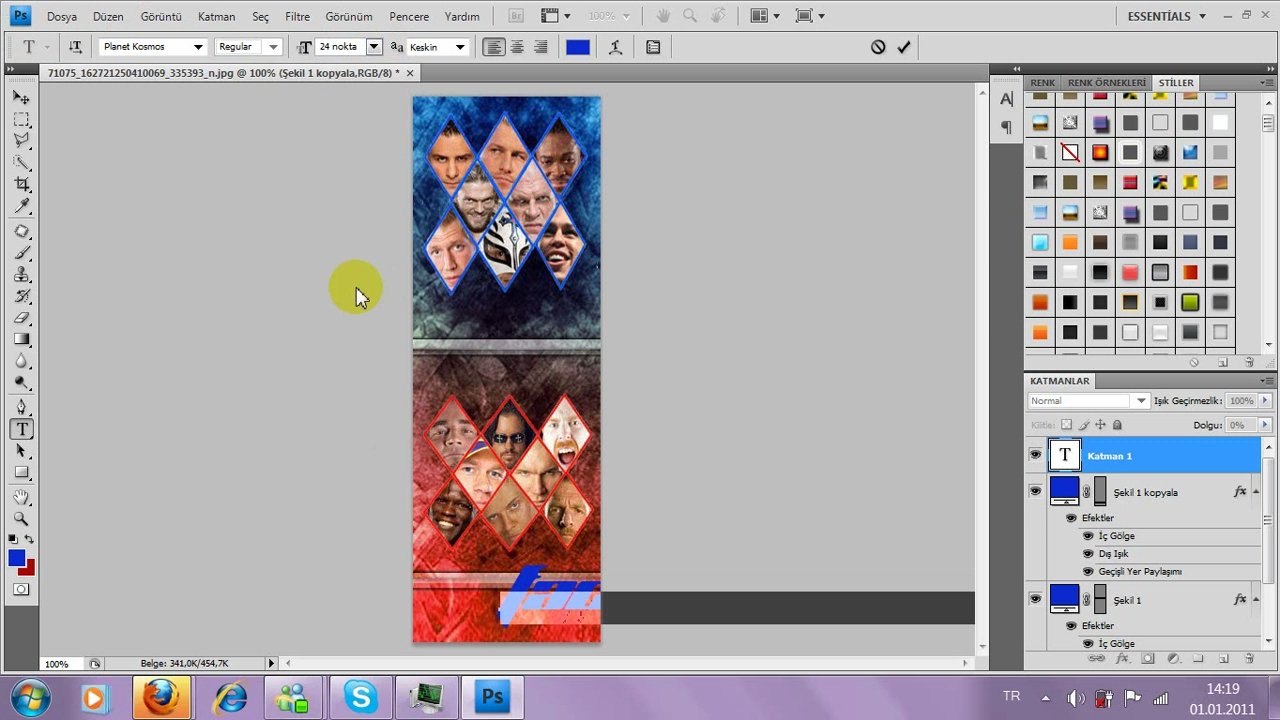Open font family dropdown Planet Kosmos
Image resolution: width=1280 pixels, height=720 pixels.
click(198, 47)
